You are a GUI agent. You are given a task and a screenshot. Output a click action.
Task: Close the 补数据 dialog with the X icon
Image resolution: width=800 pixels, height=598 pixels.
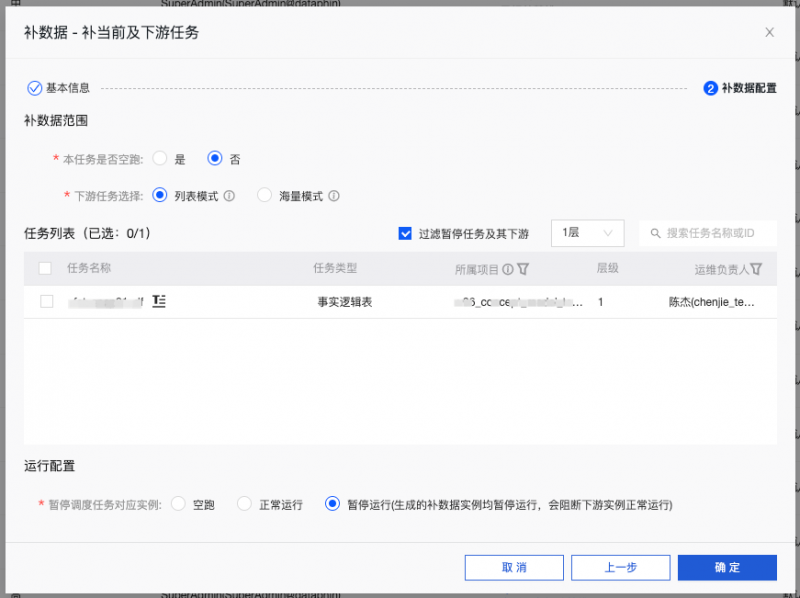click(769, 32)
